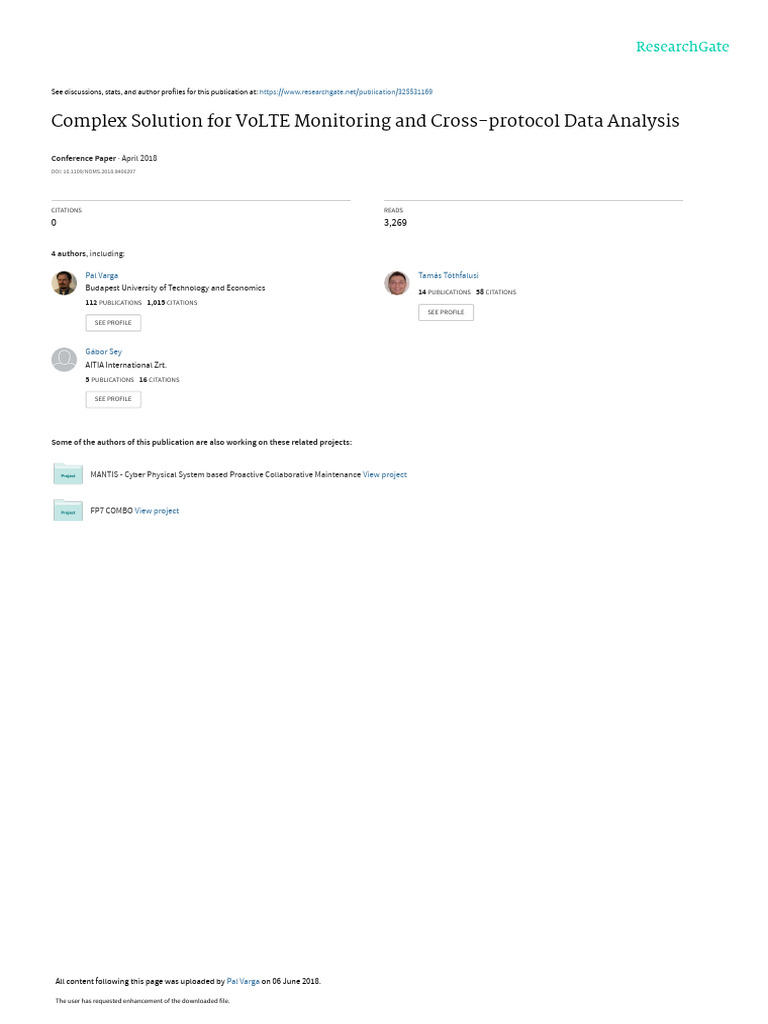Open Pal Varga author name link

tap(101, 276)
